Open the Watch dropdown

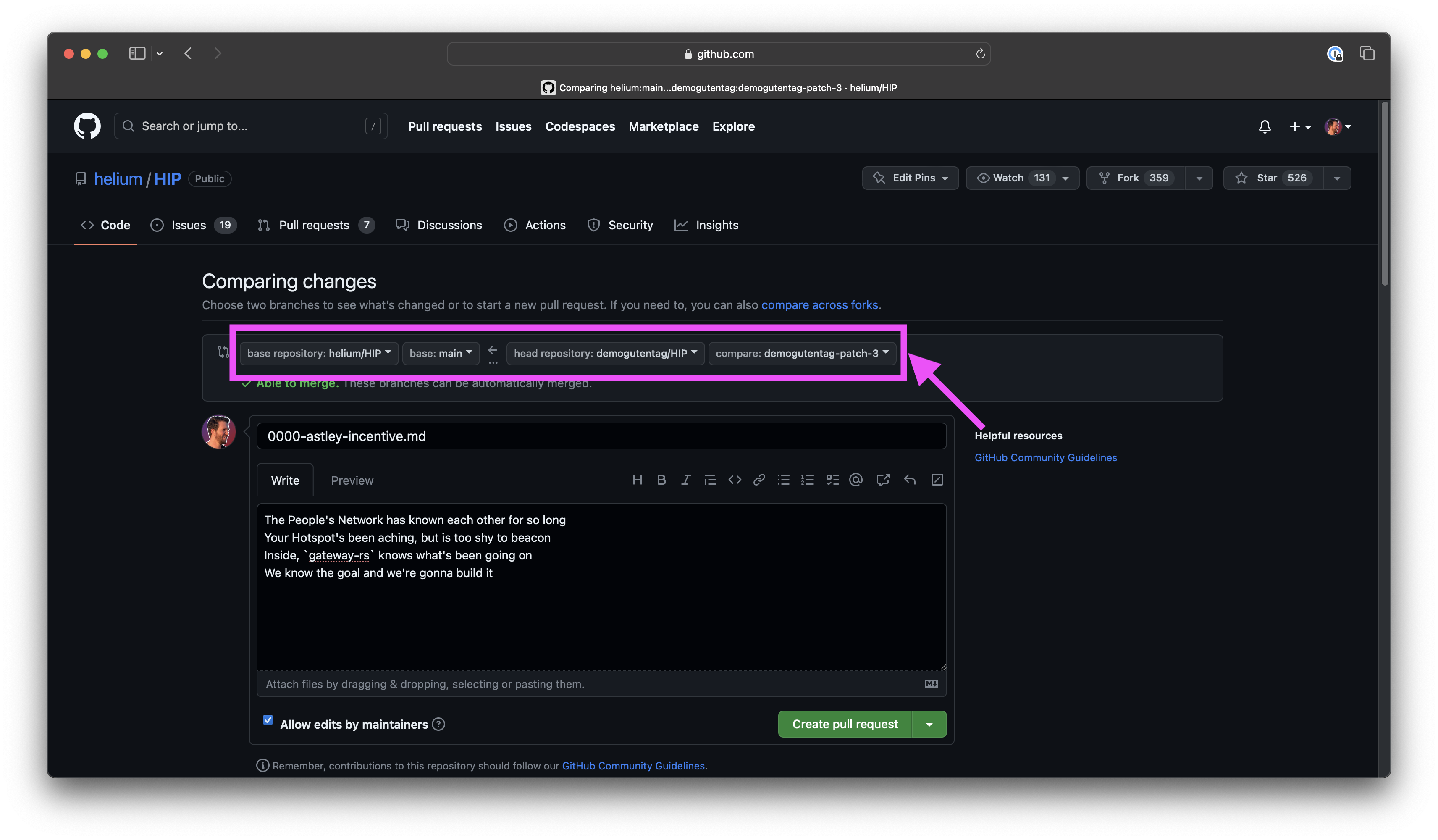(x=1021, y=178)
